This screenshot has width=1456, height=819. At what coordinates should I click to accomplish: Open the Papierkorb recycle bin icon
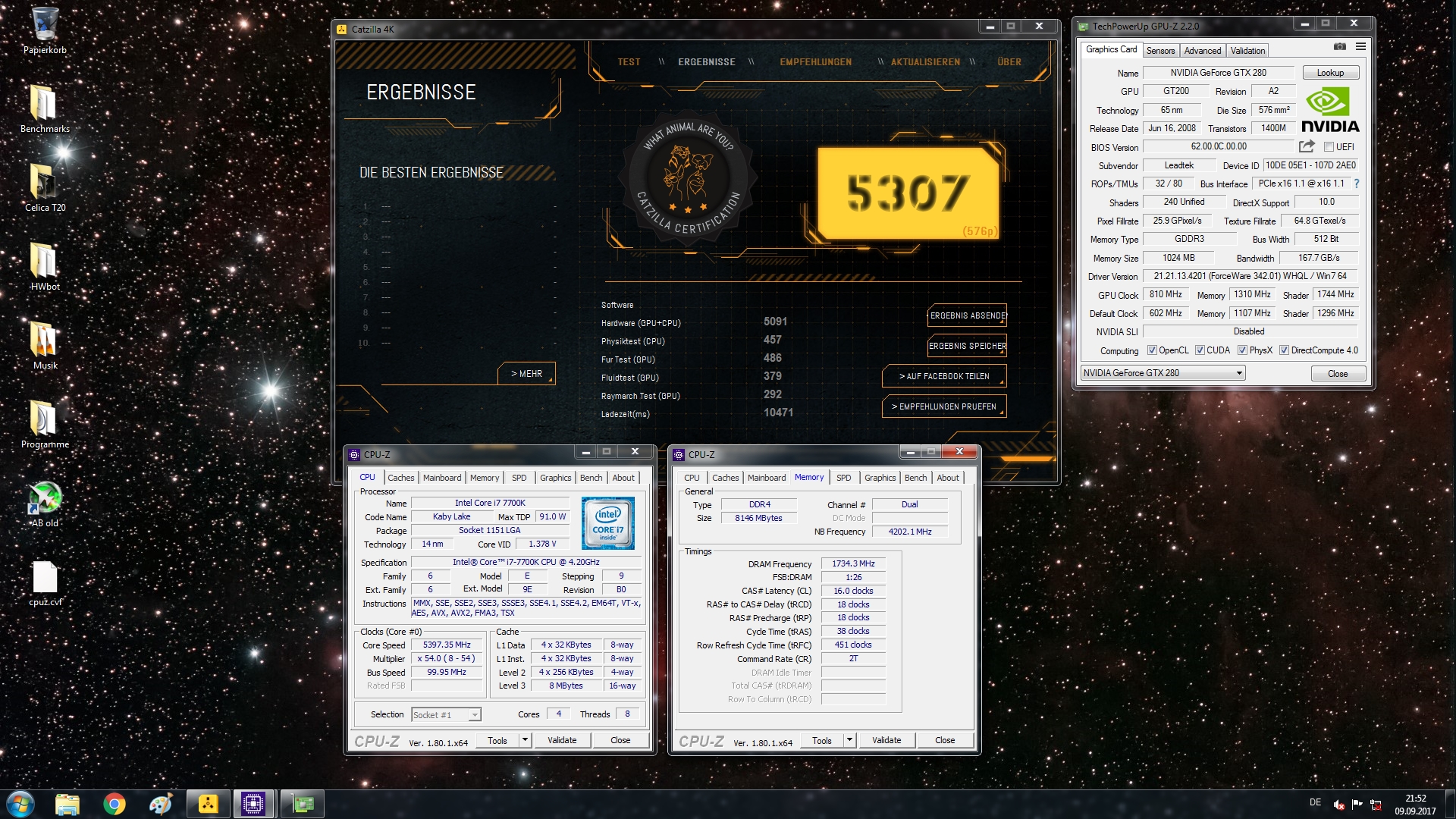point(45,30)
